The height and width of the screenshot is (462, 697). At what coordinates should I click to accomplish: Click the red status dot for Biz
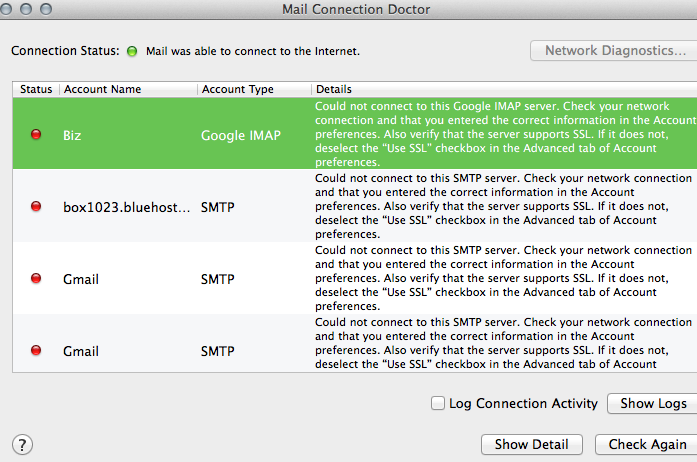[x=36, y=134]
